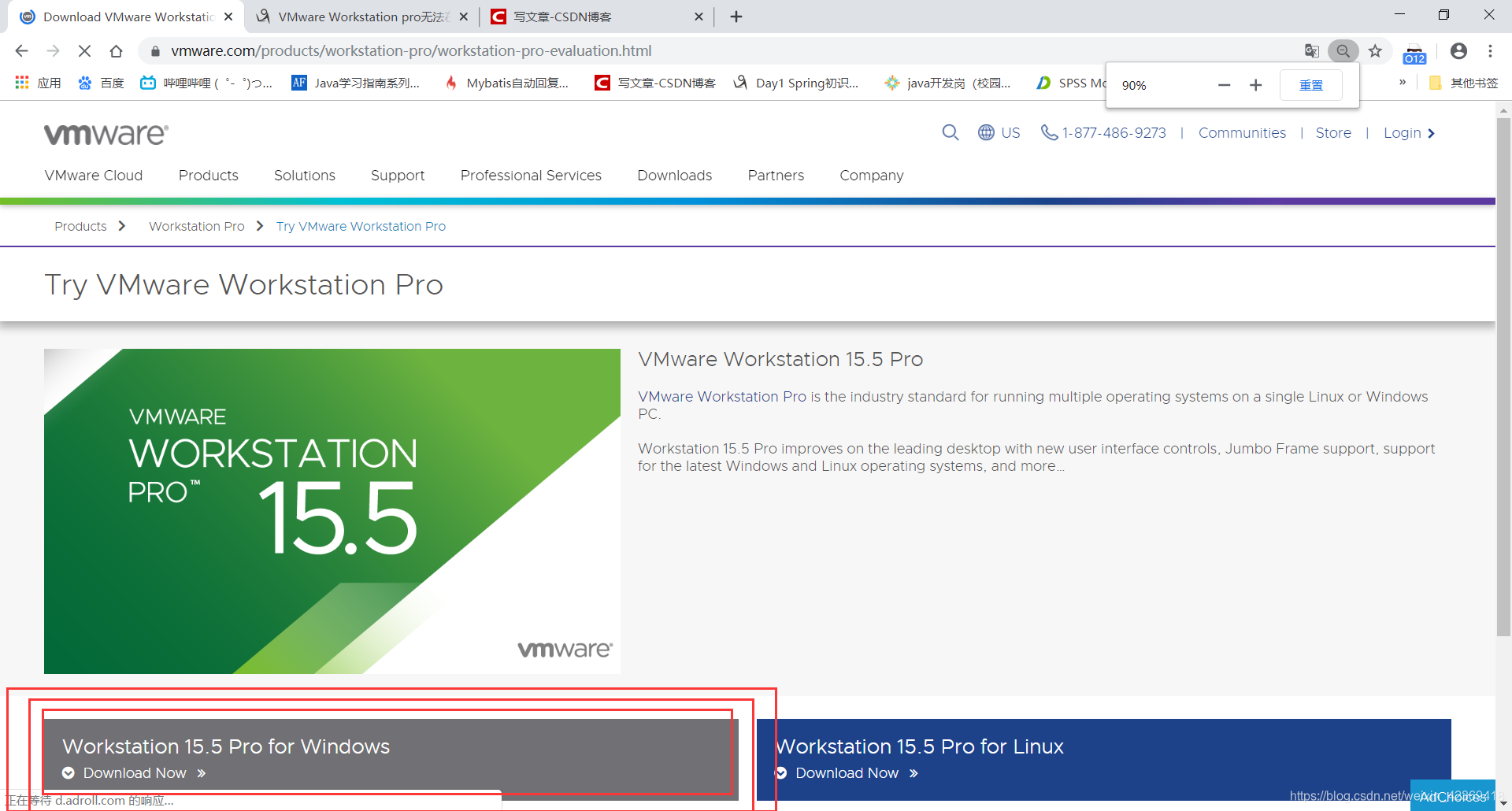Click the Workstation Pro breadcrumb

(x=197, y=226)
